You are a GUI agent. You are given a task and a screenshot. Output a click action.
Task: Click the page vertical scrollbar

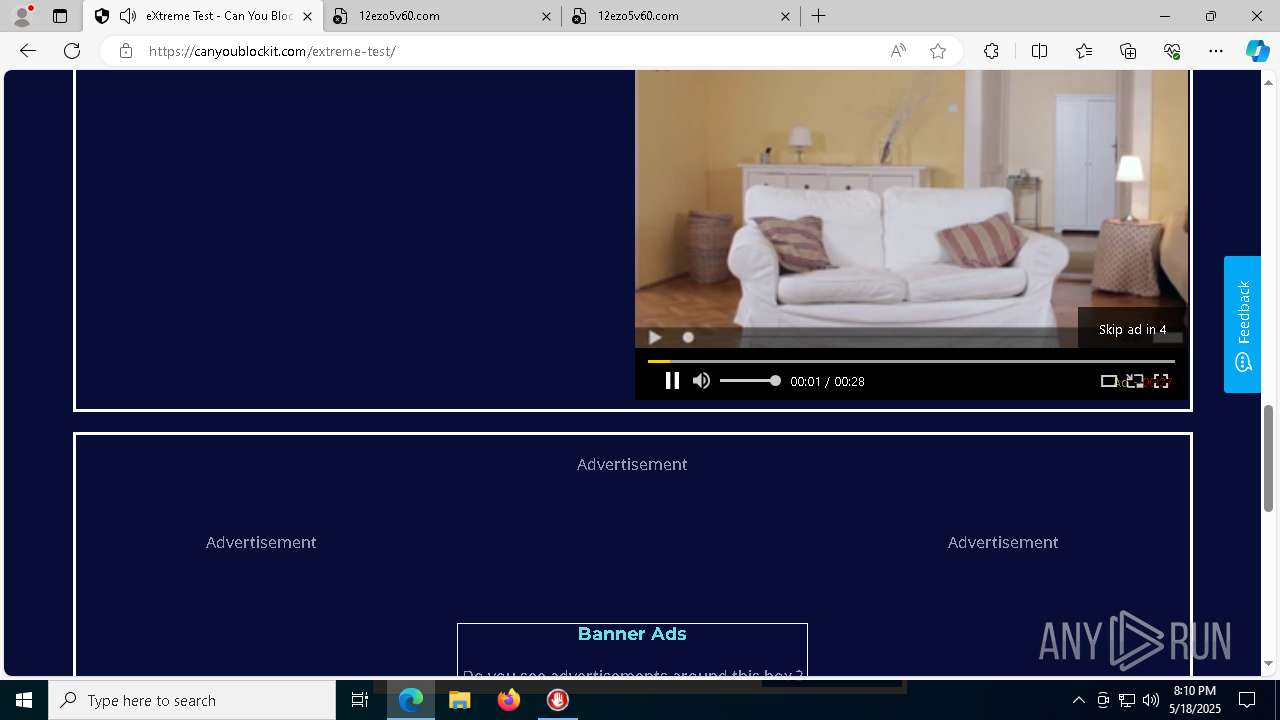1269,458
